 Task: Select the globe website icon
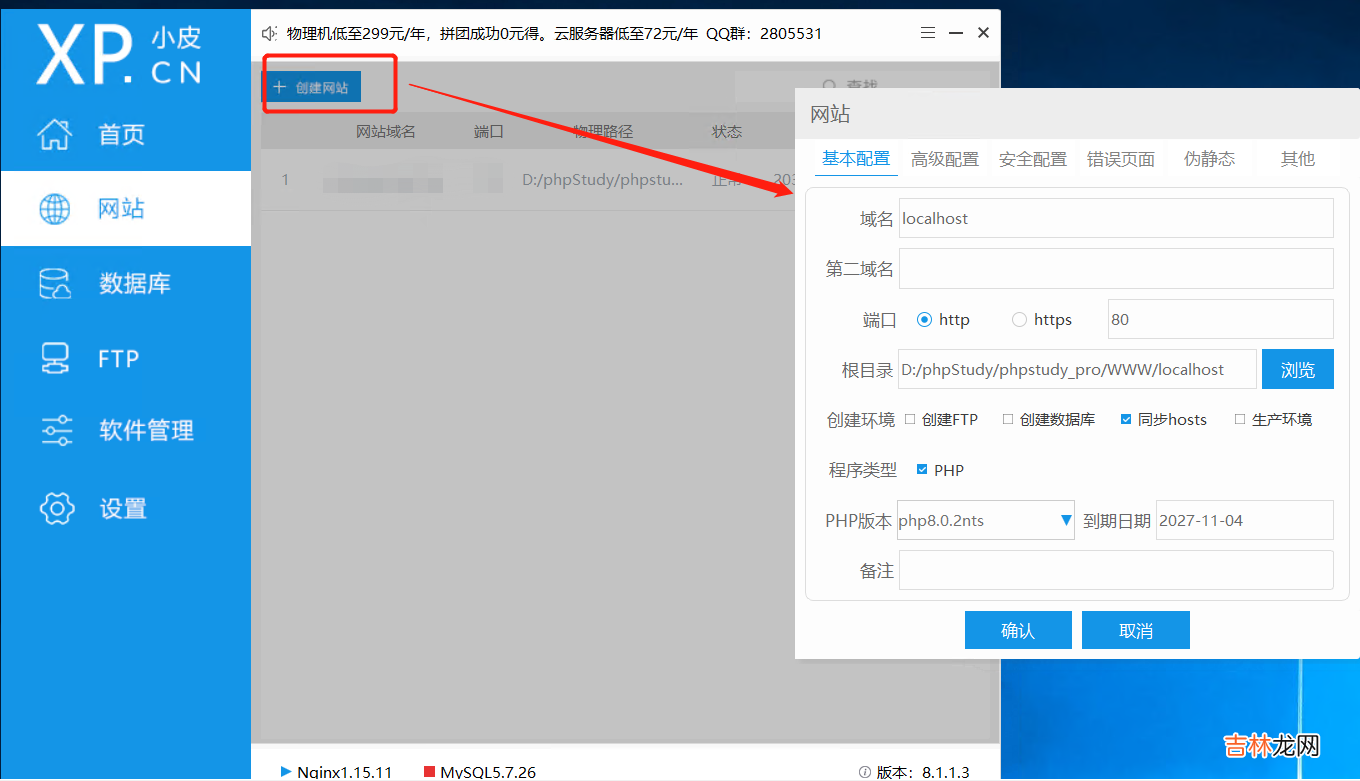pos(55,209)
